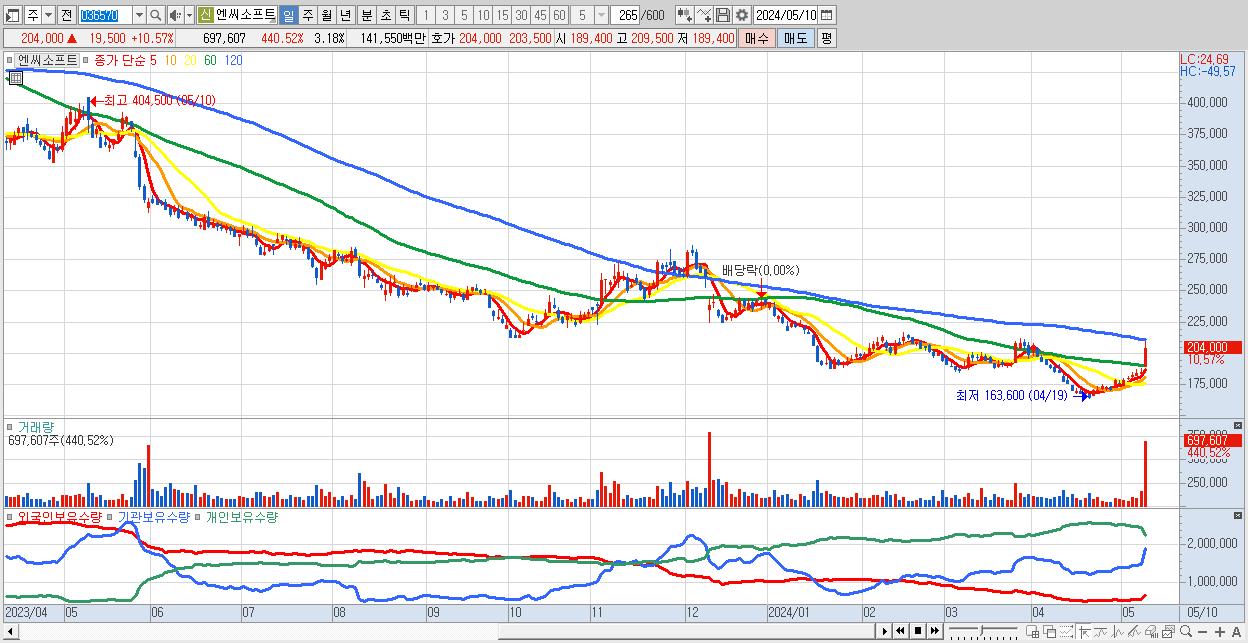Screen dimensions: 1248x643
Task: Click the fast-forward replay button
Action: pos(934,631)
